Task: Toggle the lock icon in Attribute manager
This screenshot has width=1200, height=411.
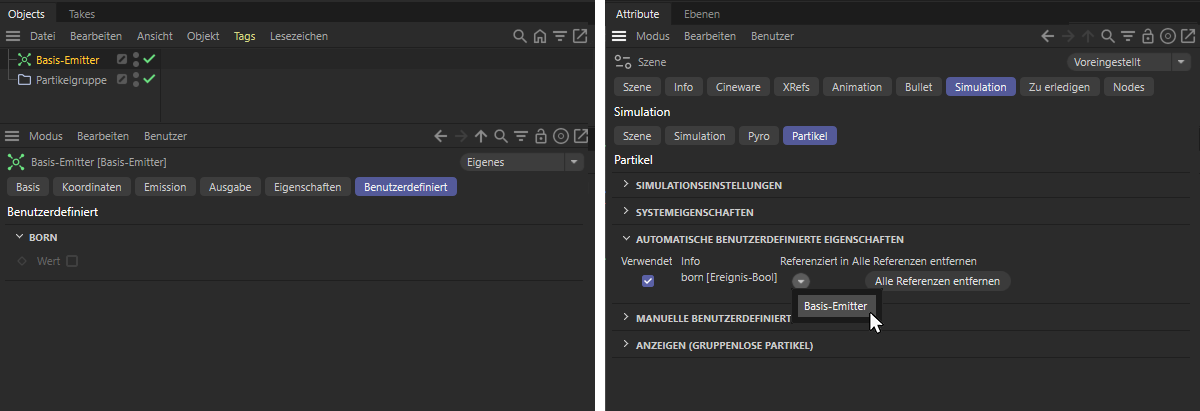Action: [1148, 36]
